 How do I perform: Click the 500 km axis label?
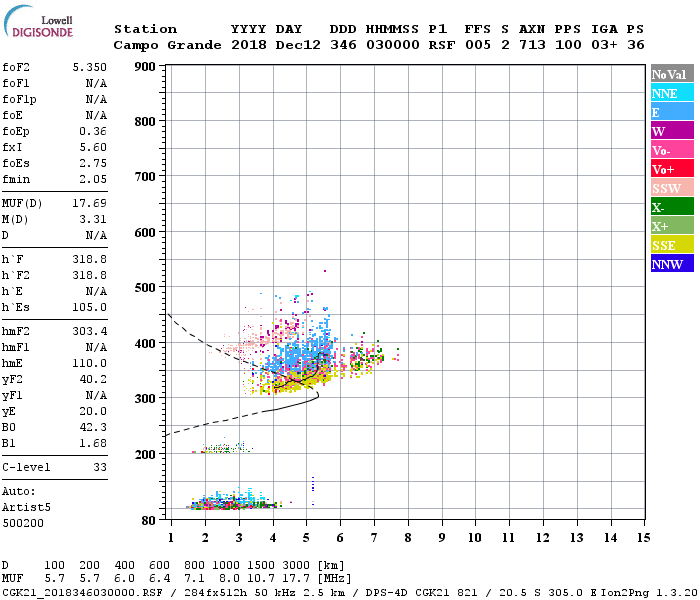click(145, 288)
